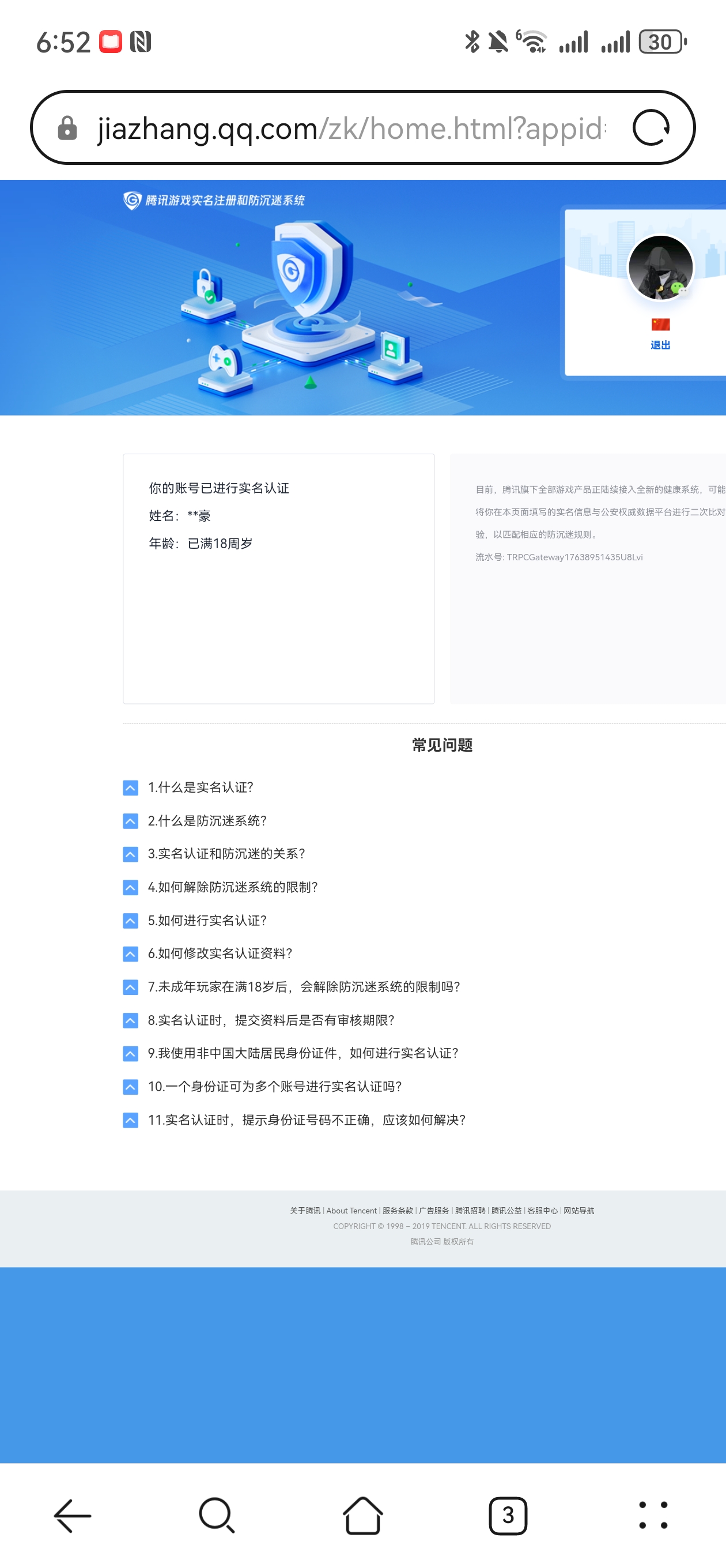Open the tab switcher showing 3 tabs
Image resolution: width=726 pixels, height=1568 pixels.
508,1515
